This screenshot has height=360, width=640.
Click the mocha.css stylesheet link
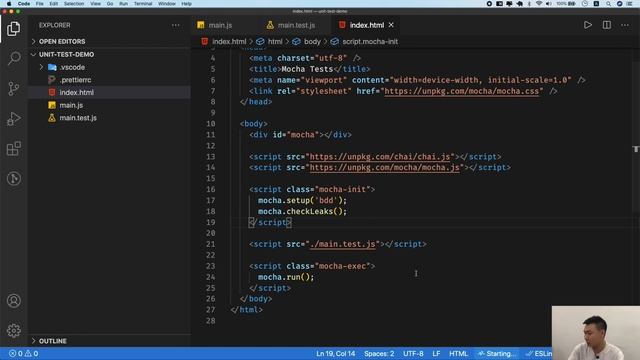point(461,91)
